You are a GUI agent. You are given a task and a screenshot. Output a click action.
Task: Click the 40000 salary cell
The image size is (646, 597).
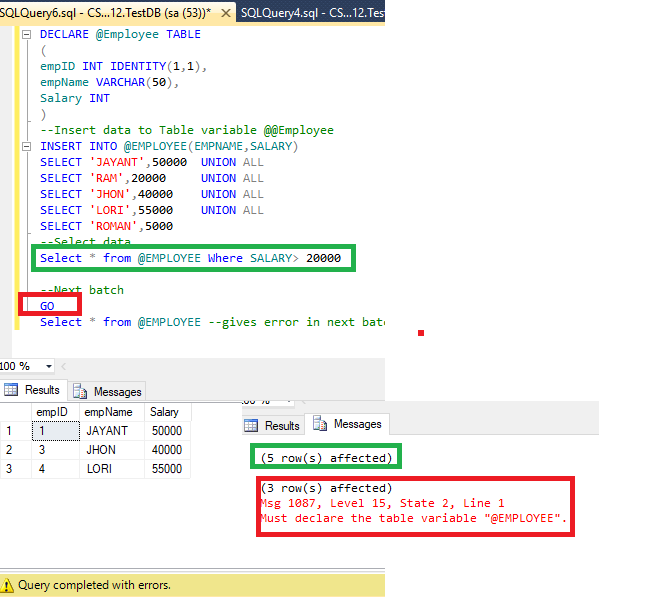click(x=168, y=450)
